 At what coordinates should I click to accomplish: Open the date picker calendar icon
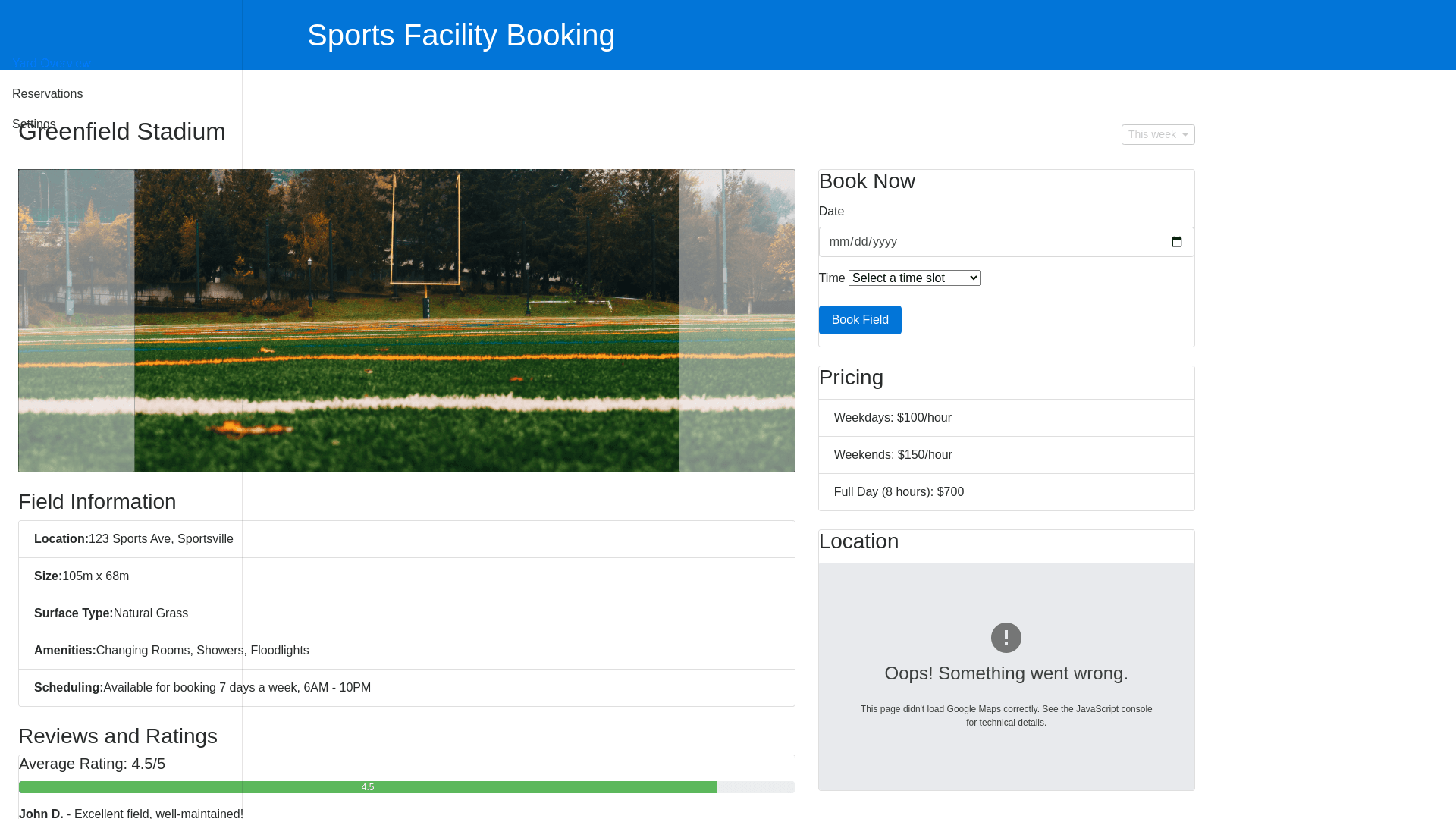pos(1176,242)
